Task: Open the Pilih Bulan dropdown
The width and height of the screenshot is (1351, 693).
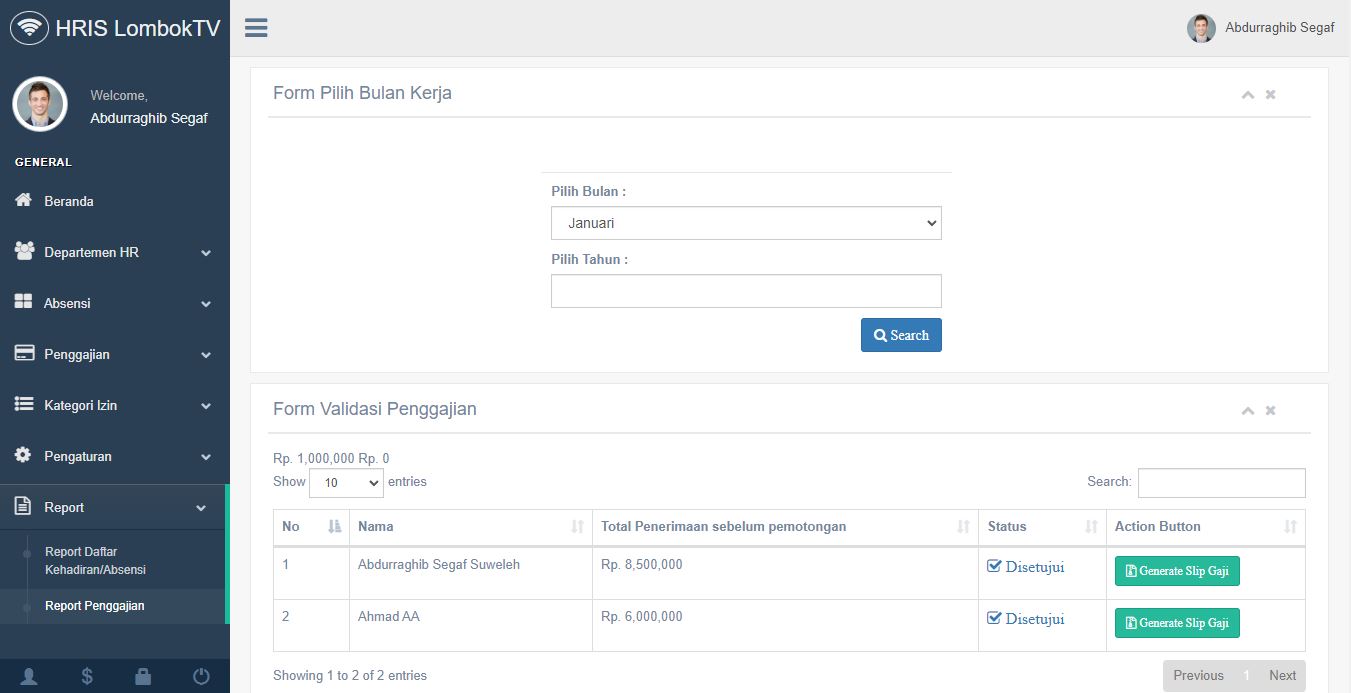Action: click(746, 223)
